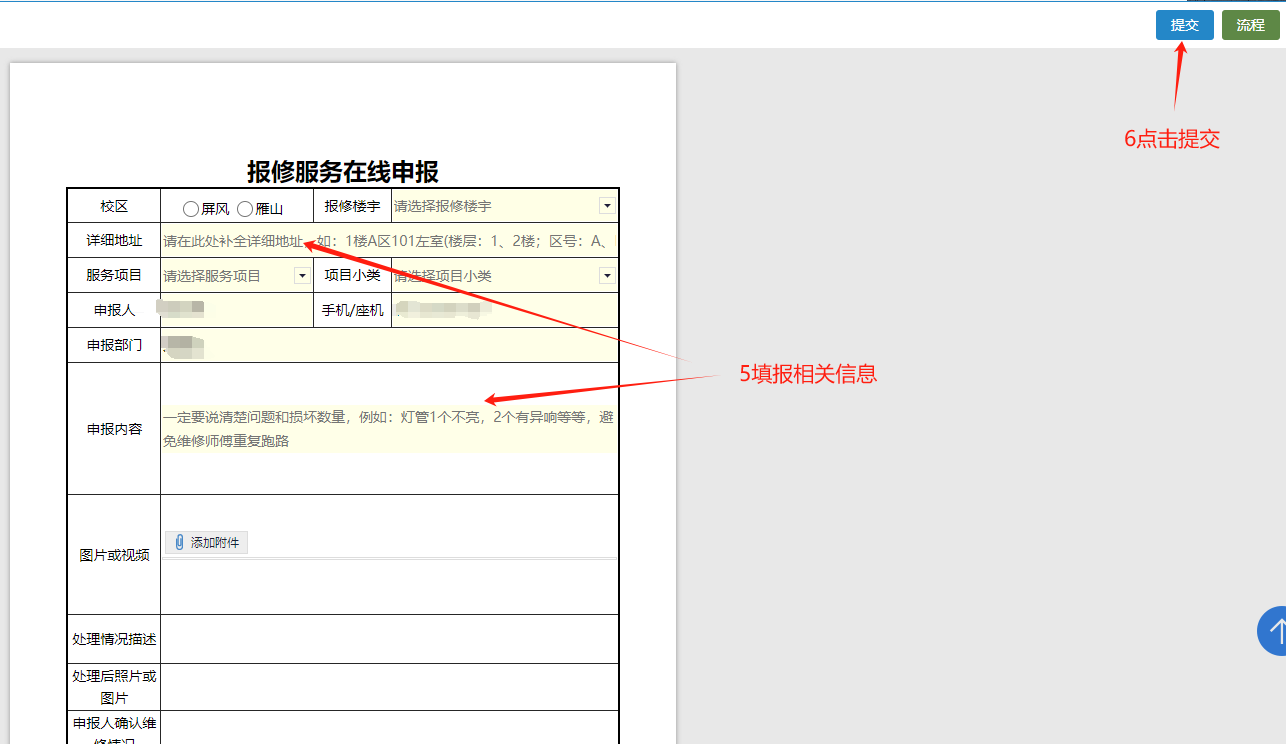Open the 服务项目 dropdown list
The height and width of the screenshot is (744, 1286).
301,275
